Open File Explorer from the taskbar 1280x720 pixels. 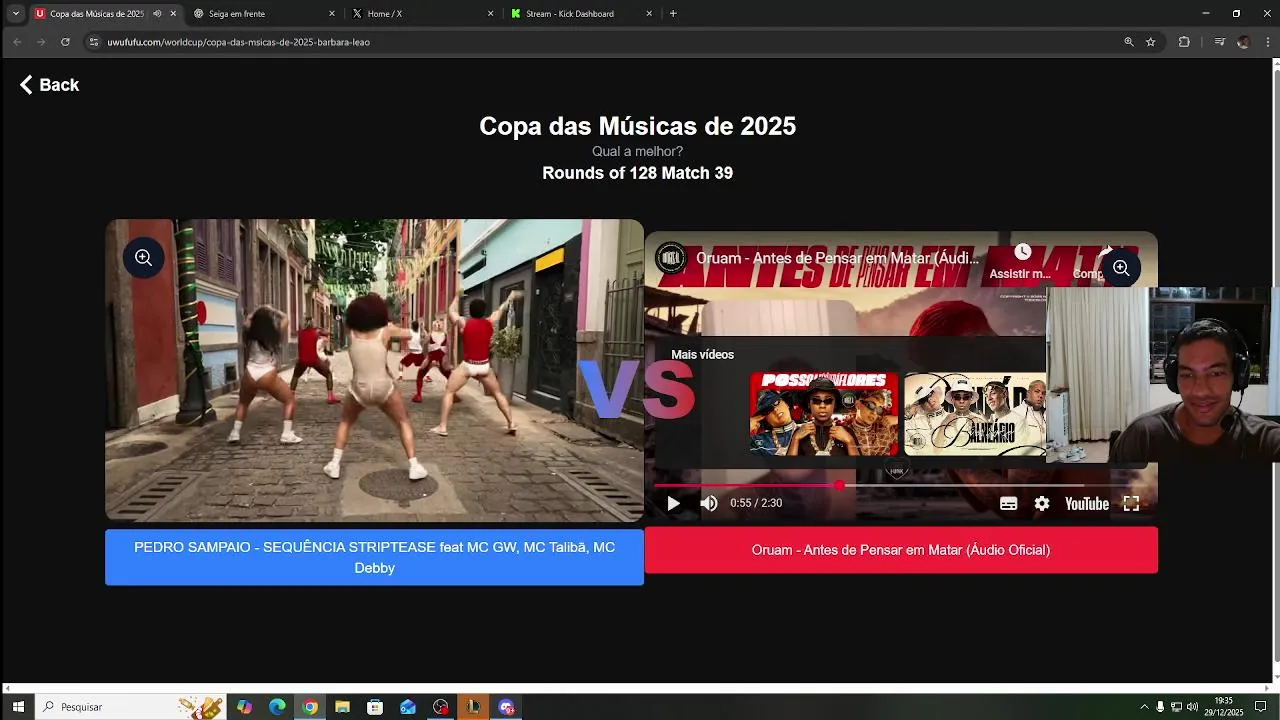tap(342, 707)
